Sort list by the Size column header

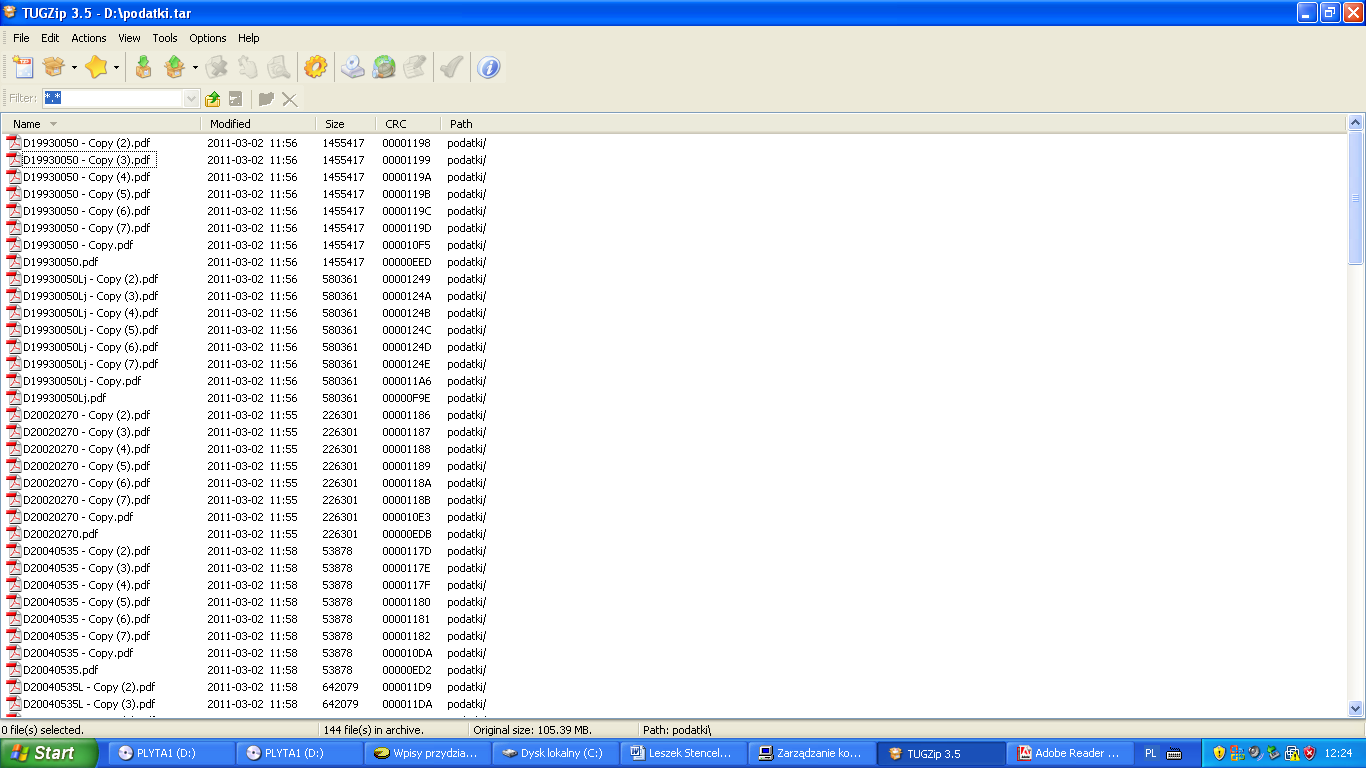tap(346, 124)
